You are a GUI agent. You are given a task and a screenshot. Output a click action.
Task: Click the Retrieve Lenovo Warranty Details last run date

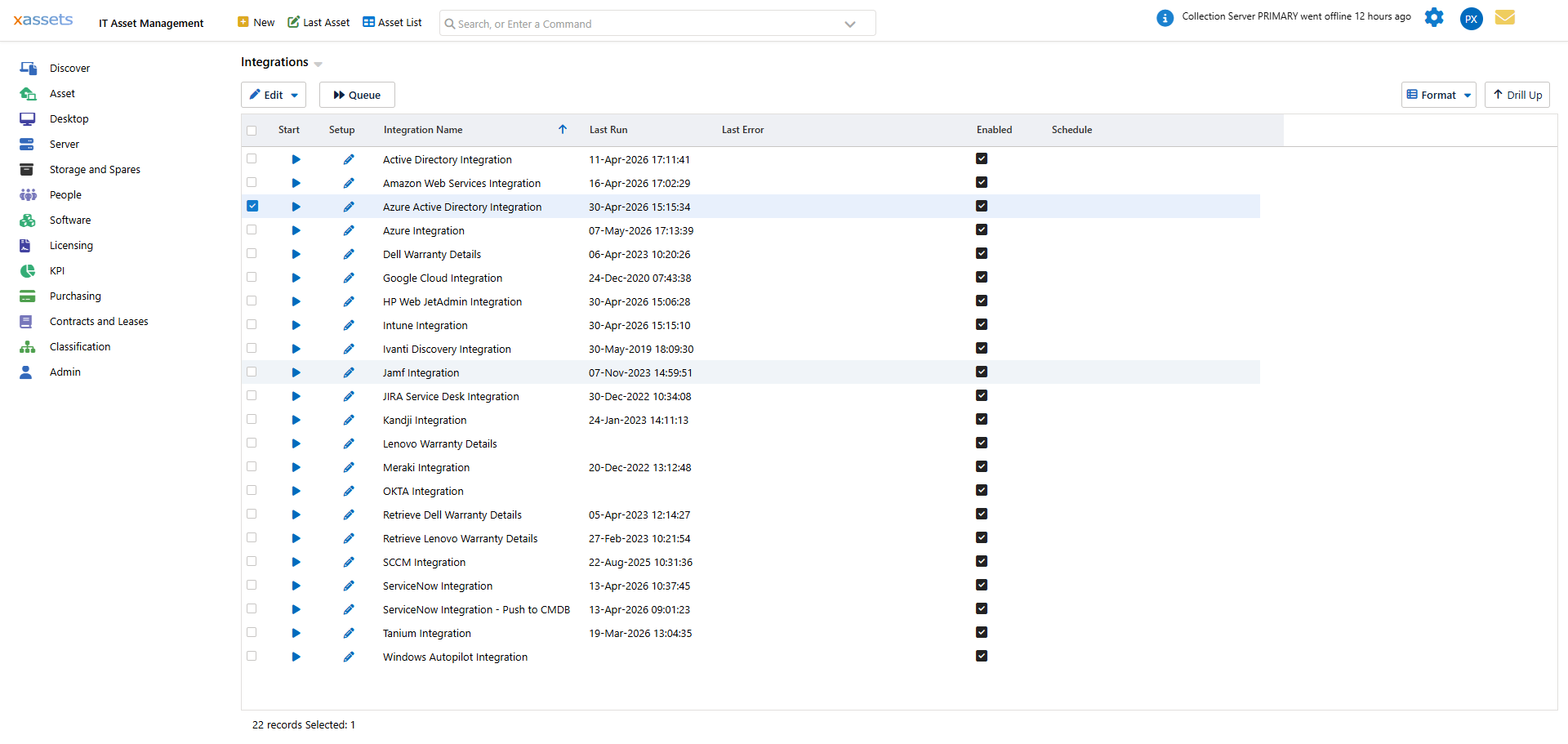click(x=639, y=539)
